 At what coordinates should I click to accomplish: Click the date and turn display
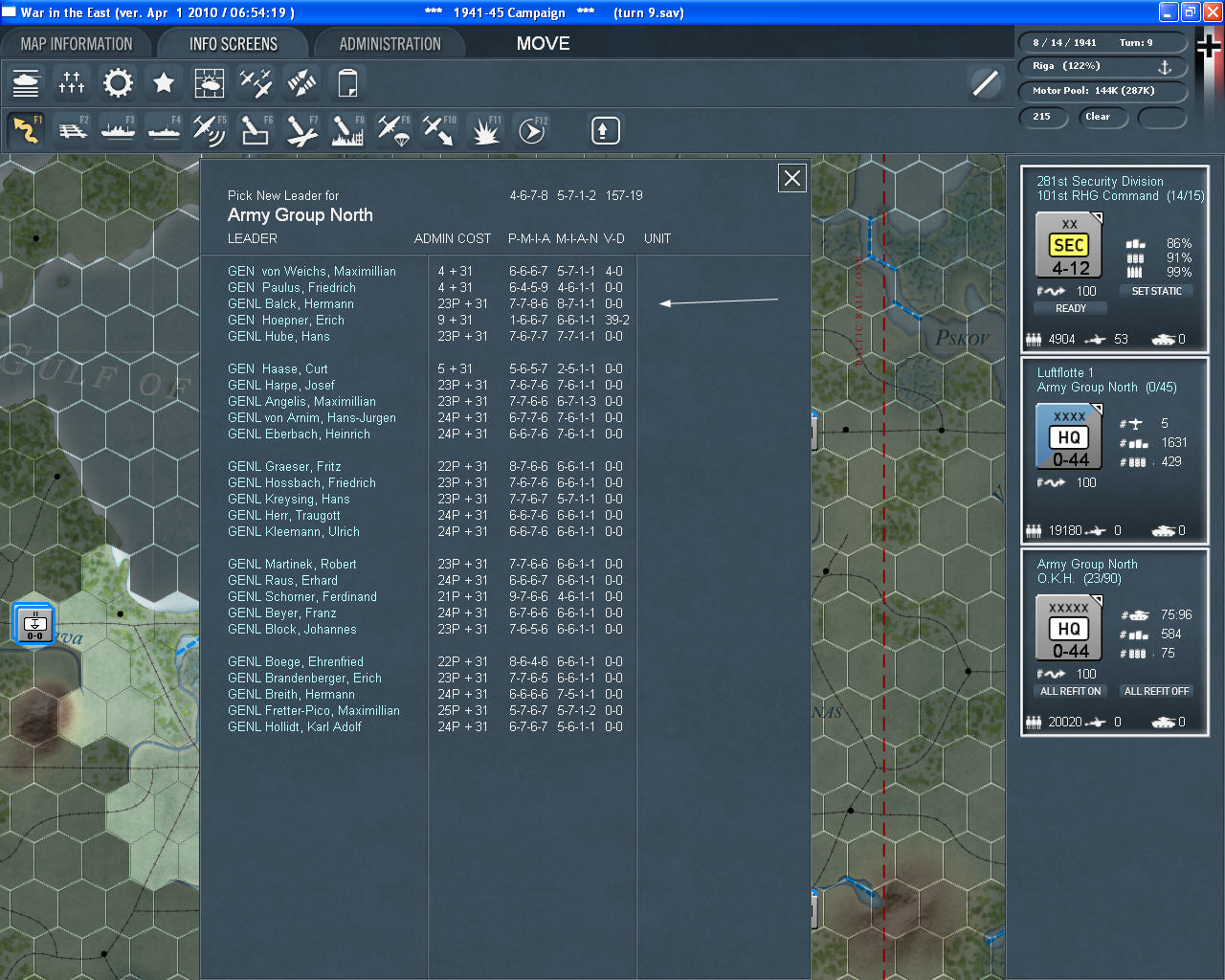(1102, 43)
